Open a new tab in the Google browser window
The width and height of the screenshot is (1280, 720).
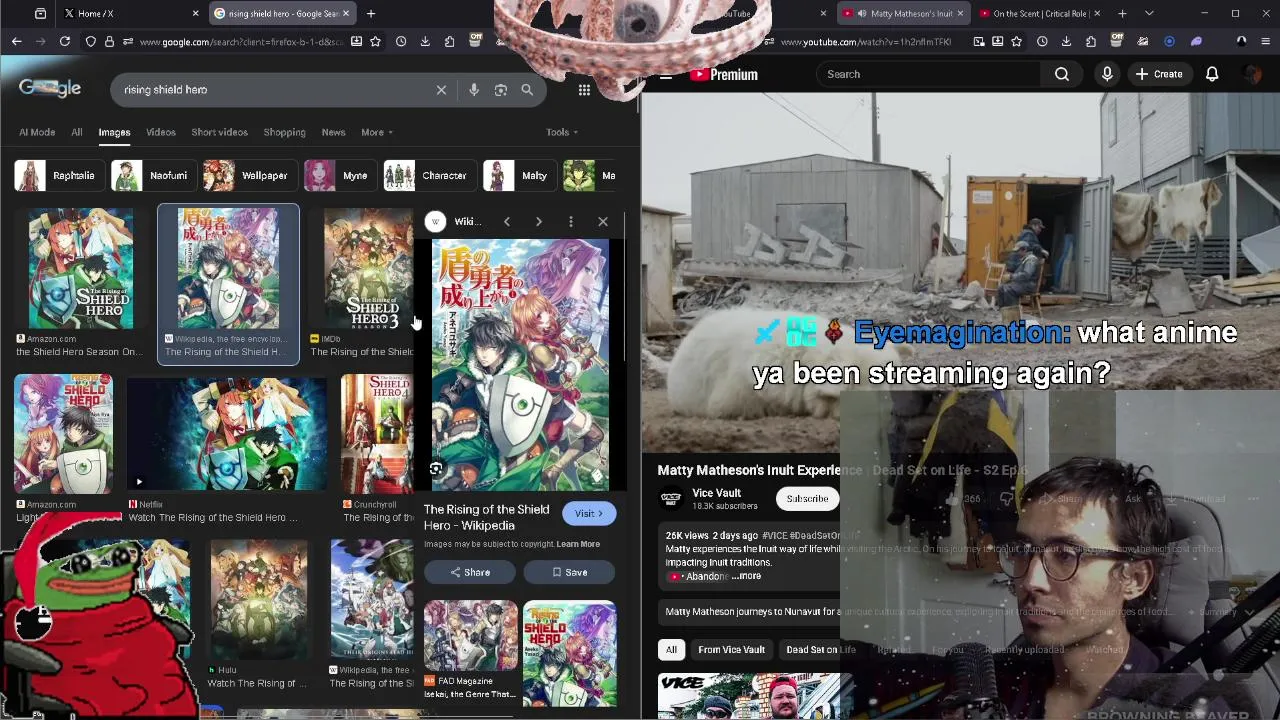371,13
